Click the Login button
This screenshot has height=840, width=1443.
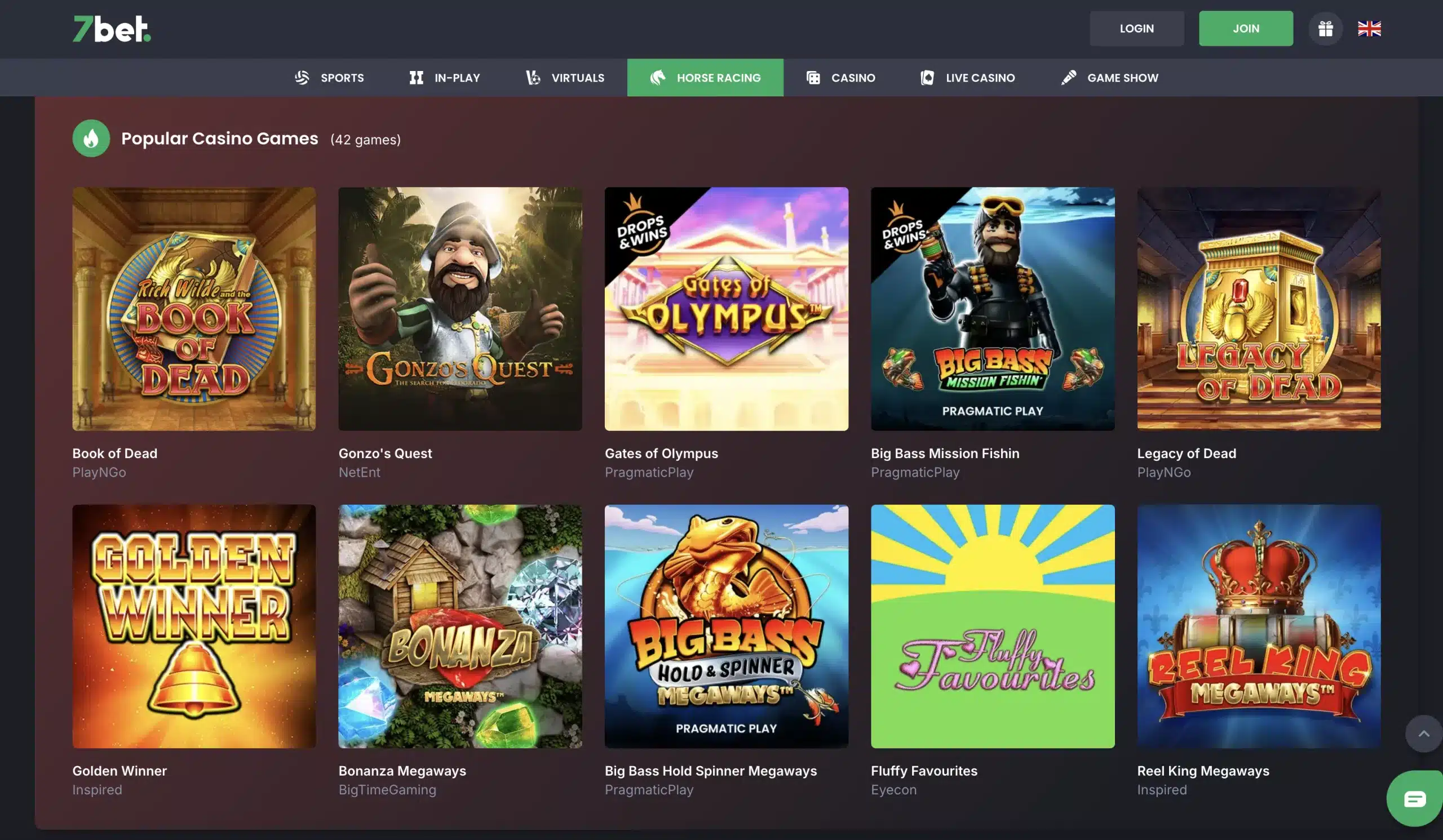coord(1137,29)
